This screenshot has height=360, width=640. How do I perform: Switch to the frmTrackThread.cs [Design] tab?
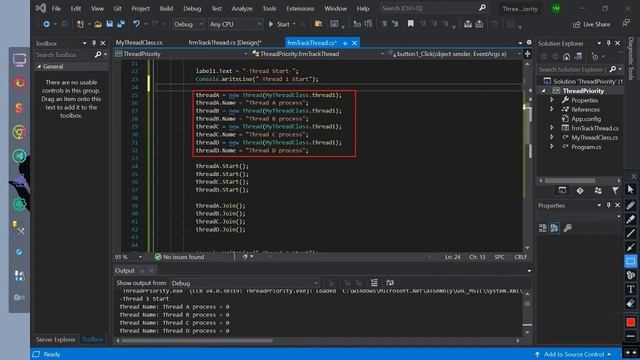[x=224, y=42]
